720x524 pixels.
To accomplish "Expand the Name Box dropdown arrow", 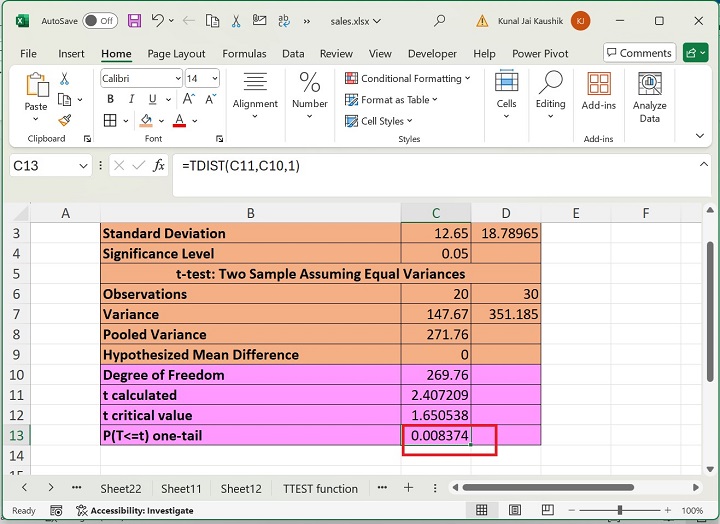I will click(83, 165).
